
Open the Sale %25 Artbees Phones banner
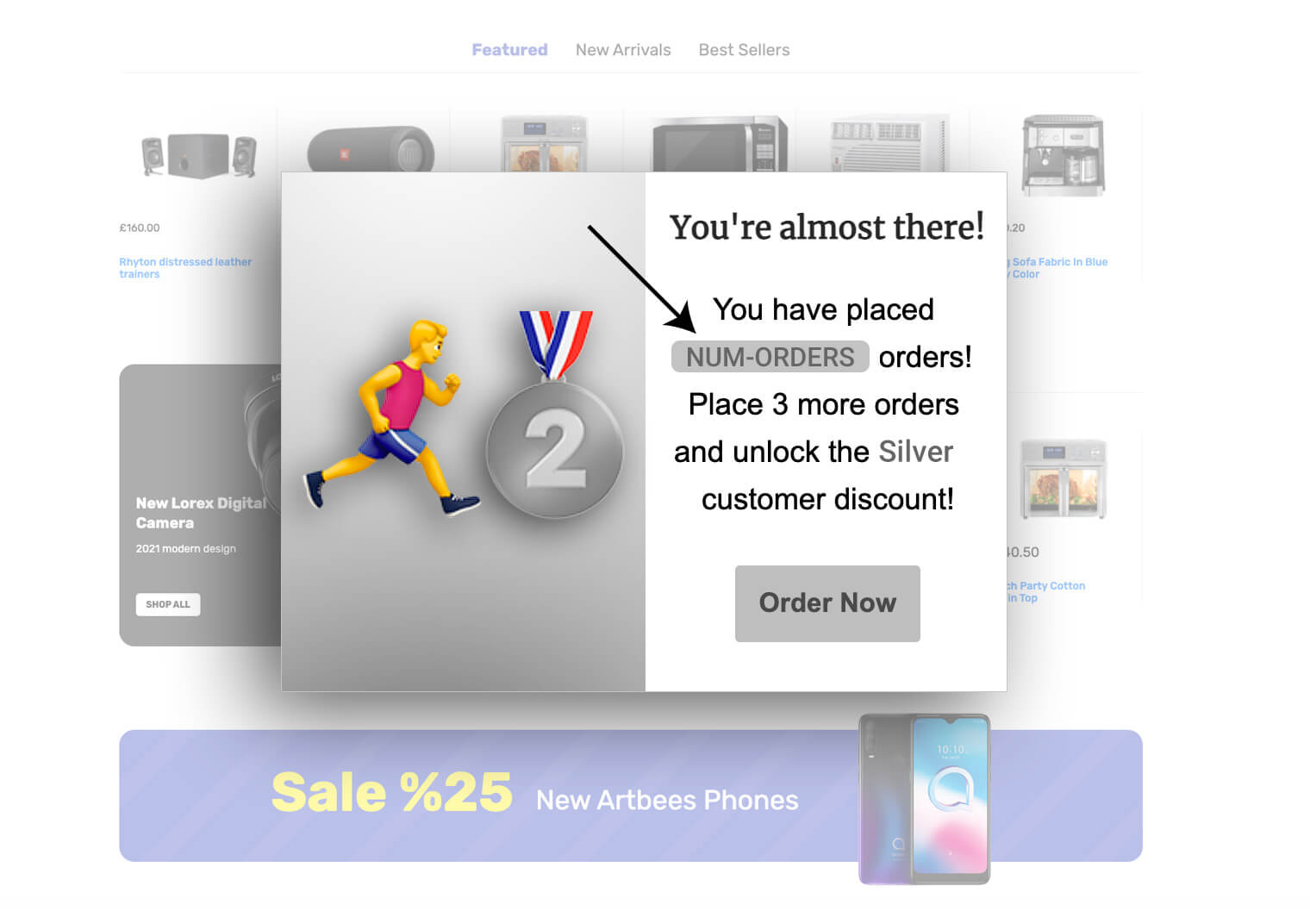pyautogui.click(x=631, y=796)
